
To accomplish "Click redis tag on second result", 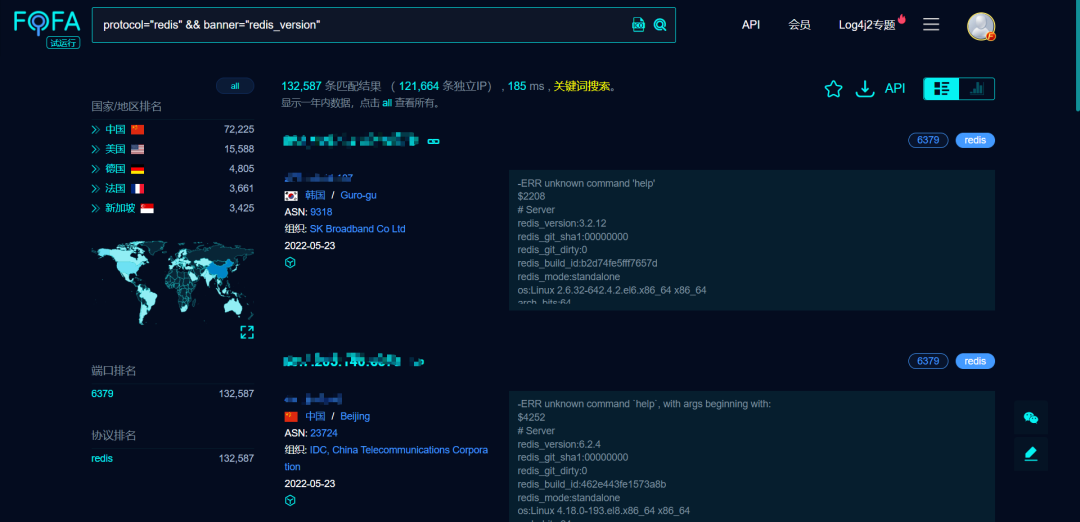I will point(975,361).
